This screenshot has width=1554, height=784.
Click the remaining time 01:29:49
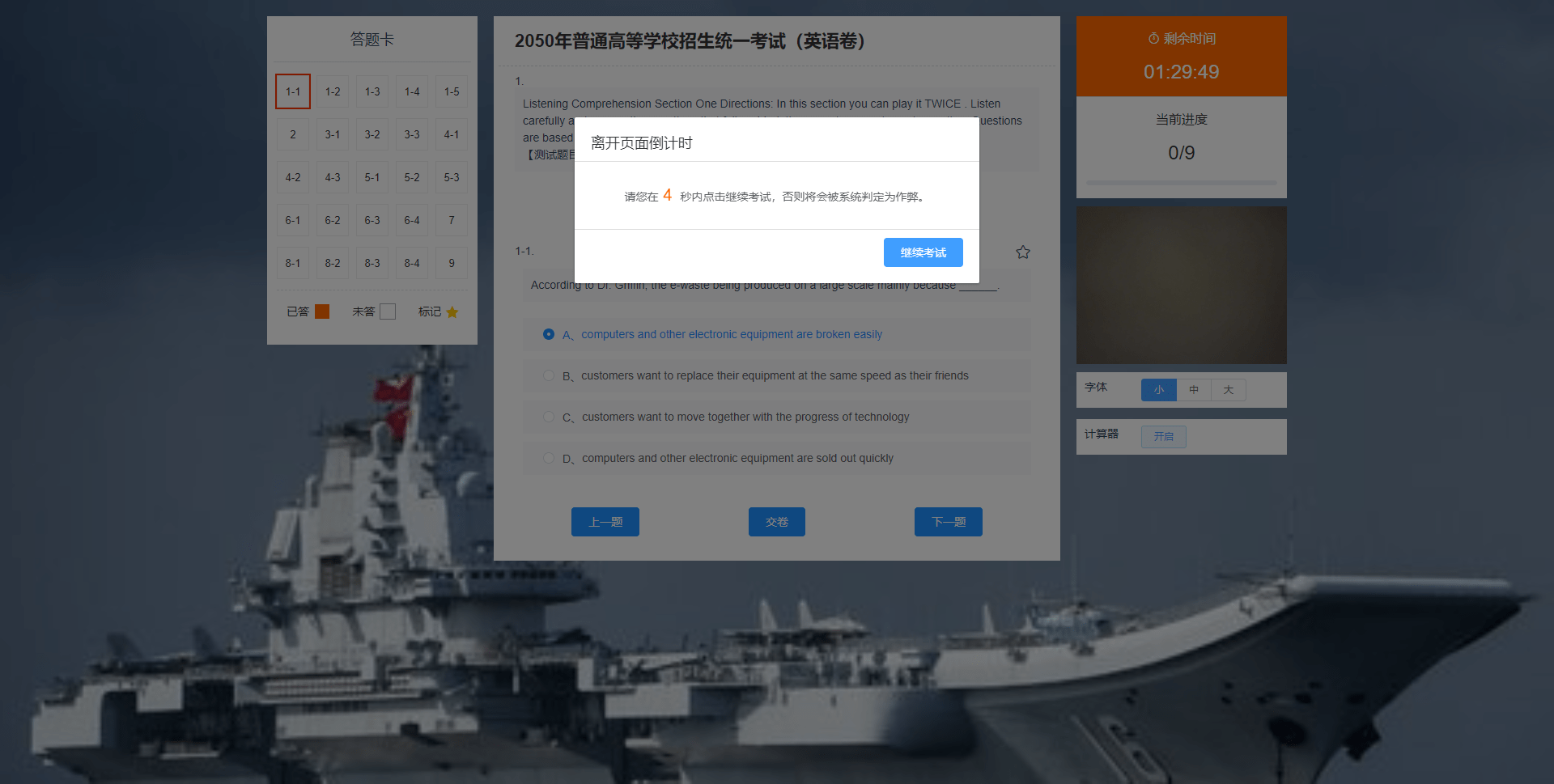pyautogui.click(x=1181, y=72)
